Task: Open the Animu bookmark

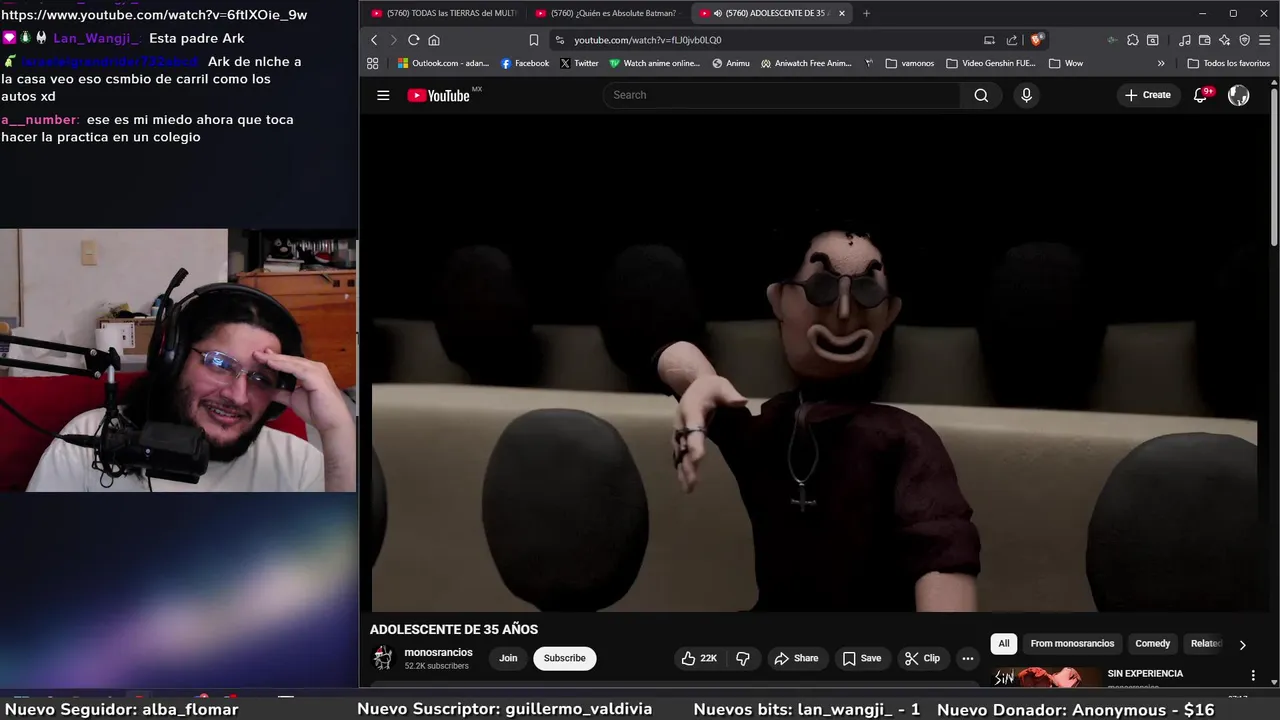Action: [731, 63]
